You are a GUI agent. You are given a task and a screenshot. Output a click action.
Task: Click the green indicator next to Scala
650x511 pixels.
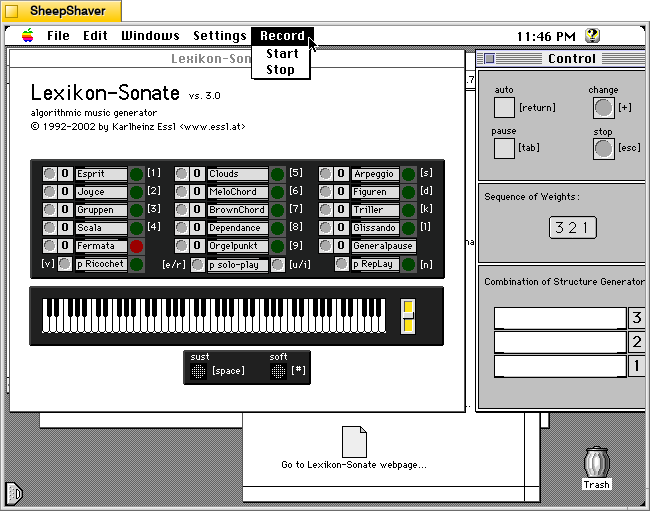tap(136, 228)
